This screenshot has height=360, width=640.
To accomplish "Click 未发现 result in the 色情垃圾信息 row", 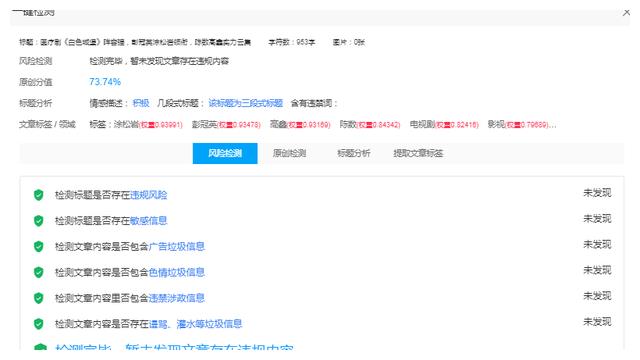I will point(597,270).
